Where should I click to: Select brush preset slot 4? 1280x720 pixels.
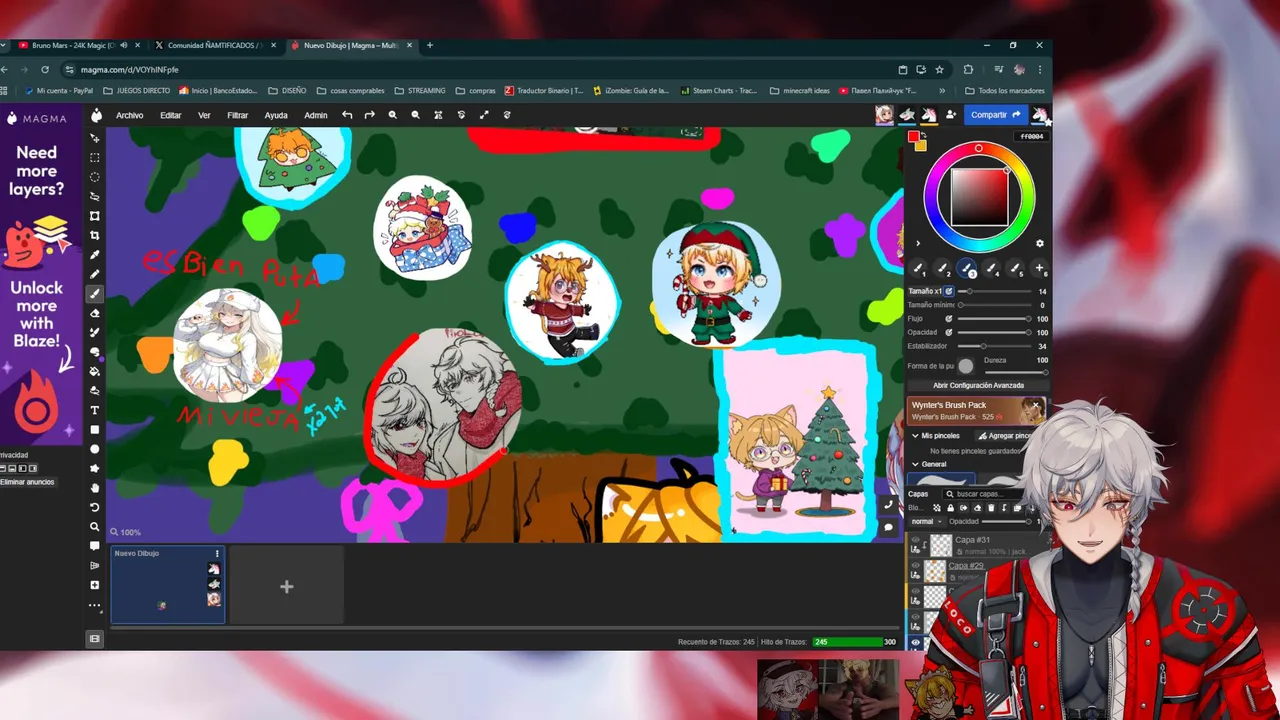point(991,268)
